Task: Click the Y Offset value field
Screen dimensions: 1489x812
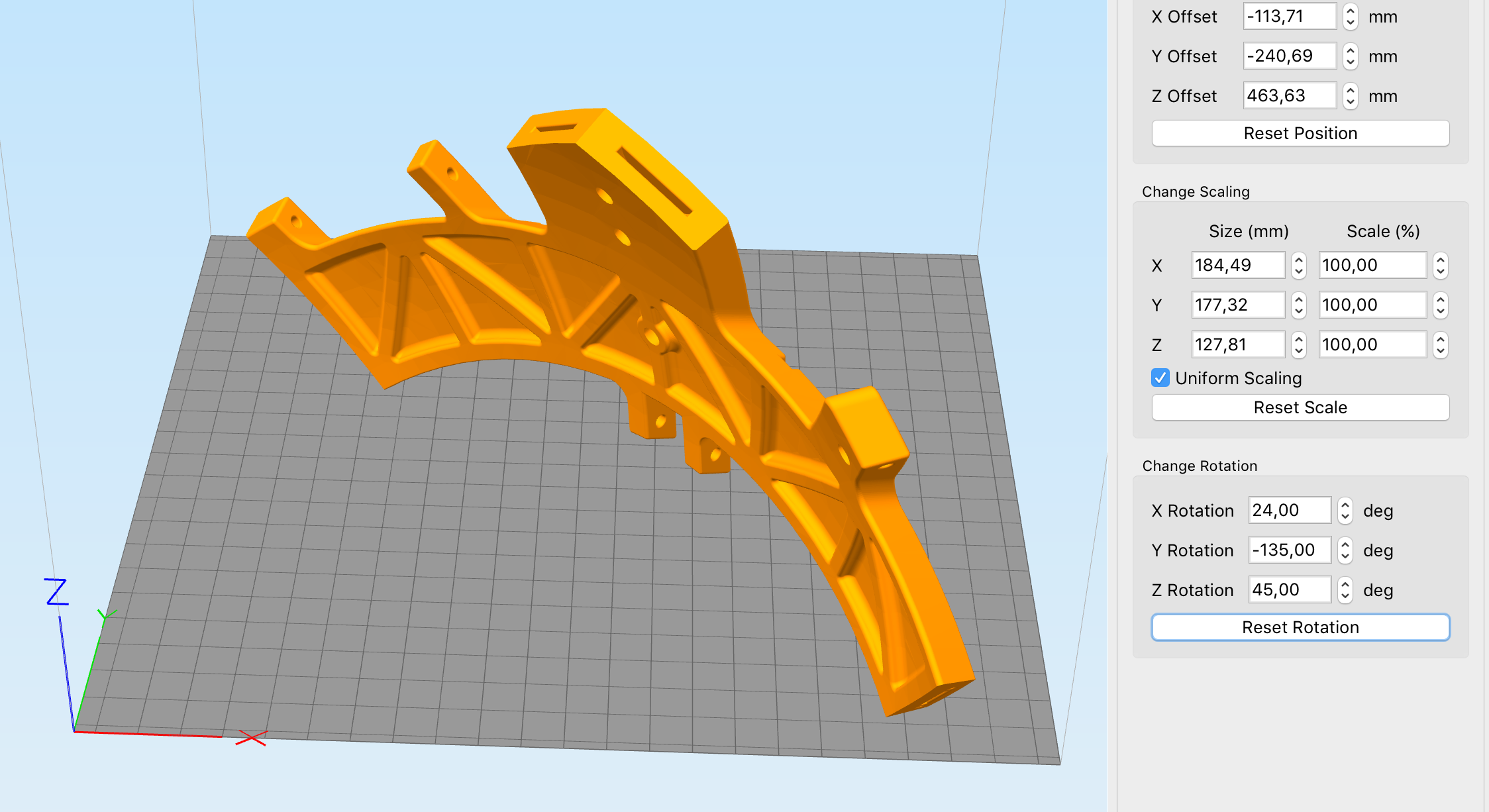Action: pyautogui.click(x=1289, y=56)
